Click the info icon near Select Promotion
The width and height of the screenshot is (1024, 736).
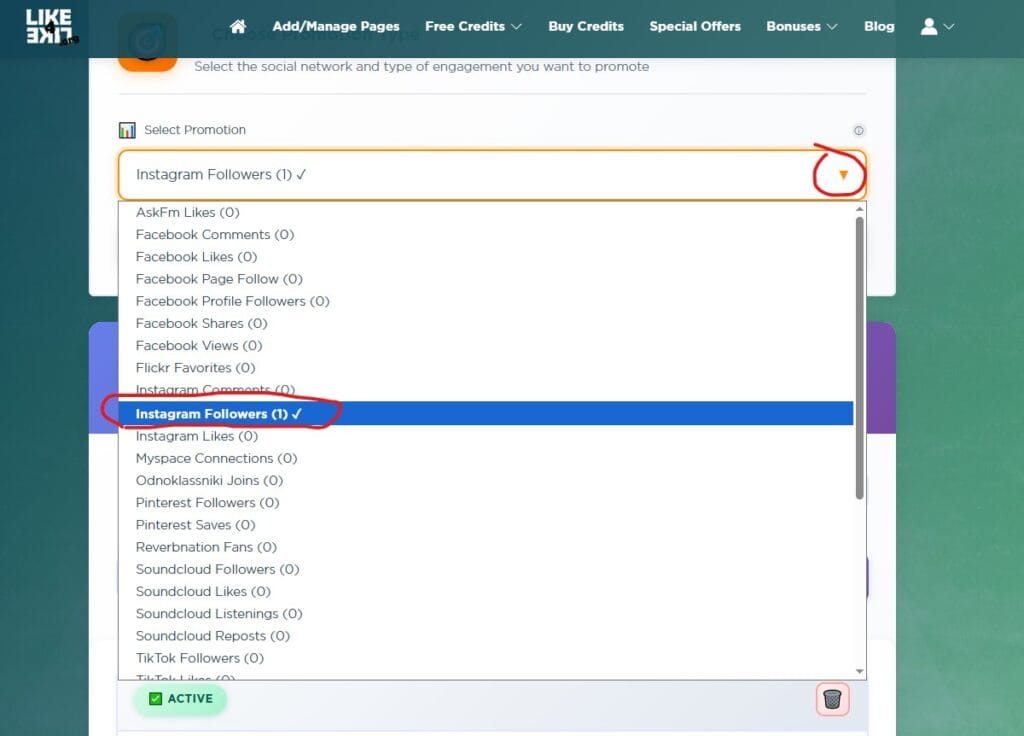click(x=858, y=130)
